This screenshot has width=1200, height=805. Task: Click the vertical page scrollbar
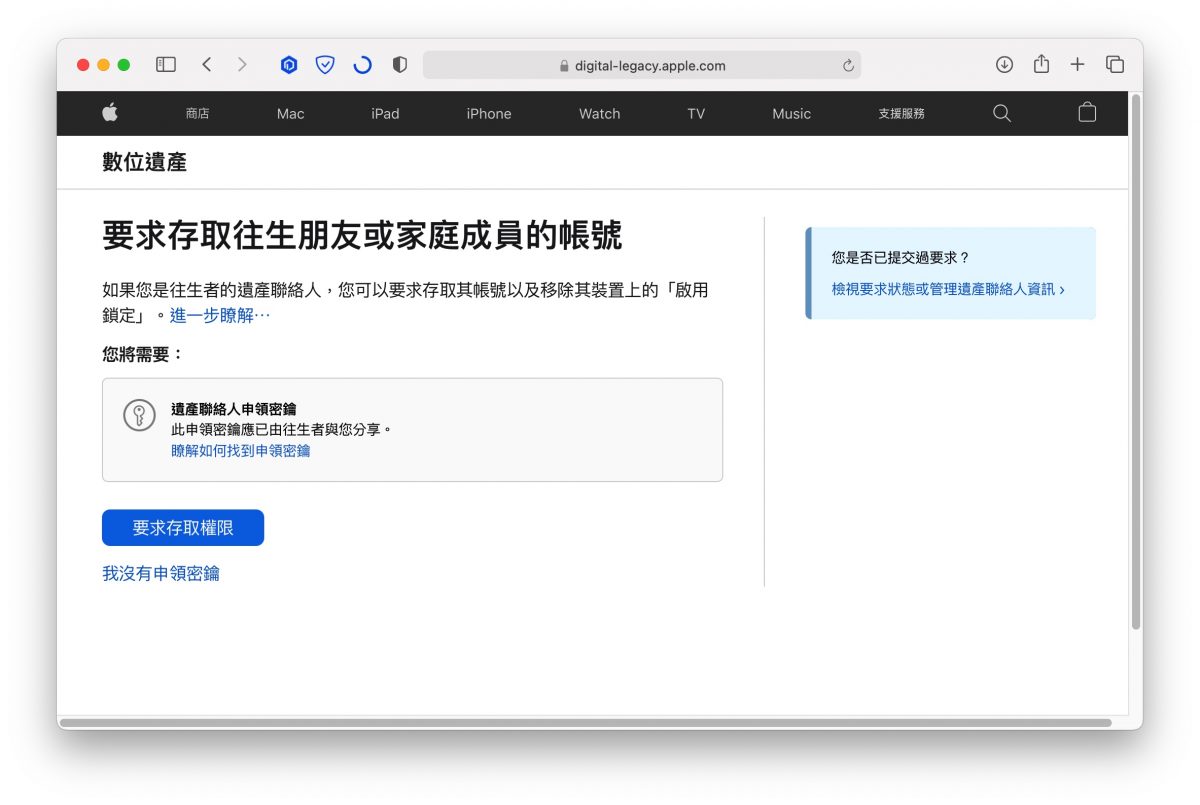[x=1136, y=360]
